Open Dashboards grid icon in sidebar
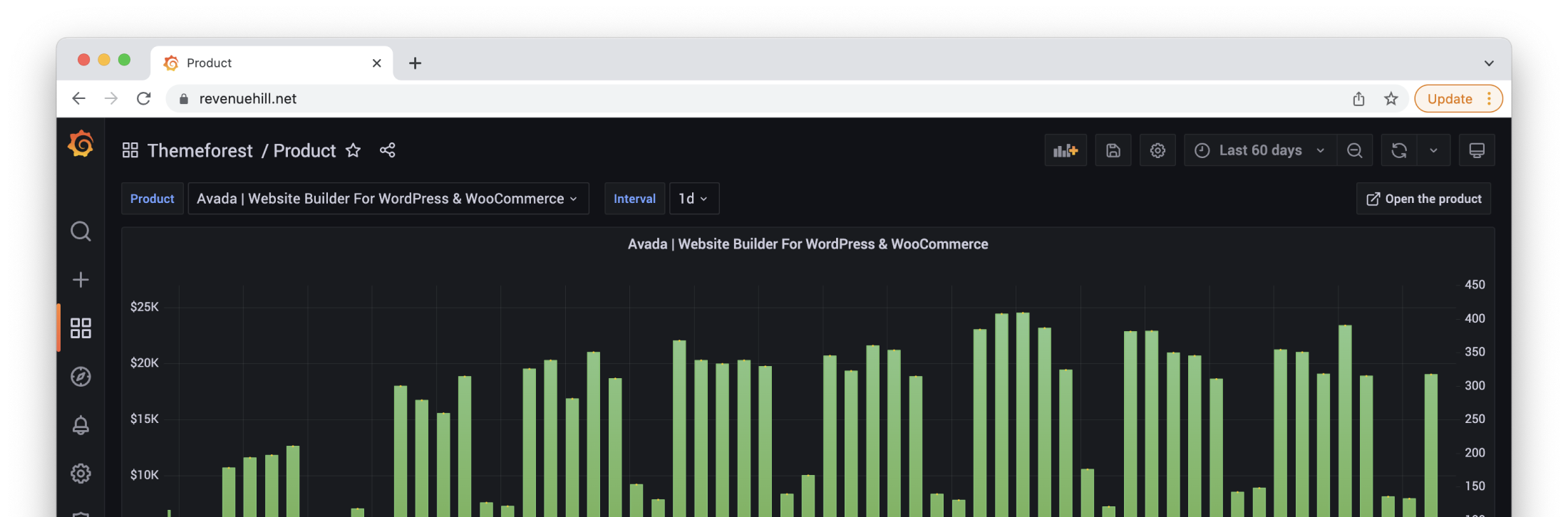Image resolution: width=1568 pixels, height=517 pixels. [81, 328]
